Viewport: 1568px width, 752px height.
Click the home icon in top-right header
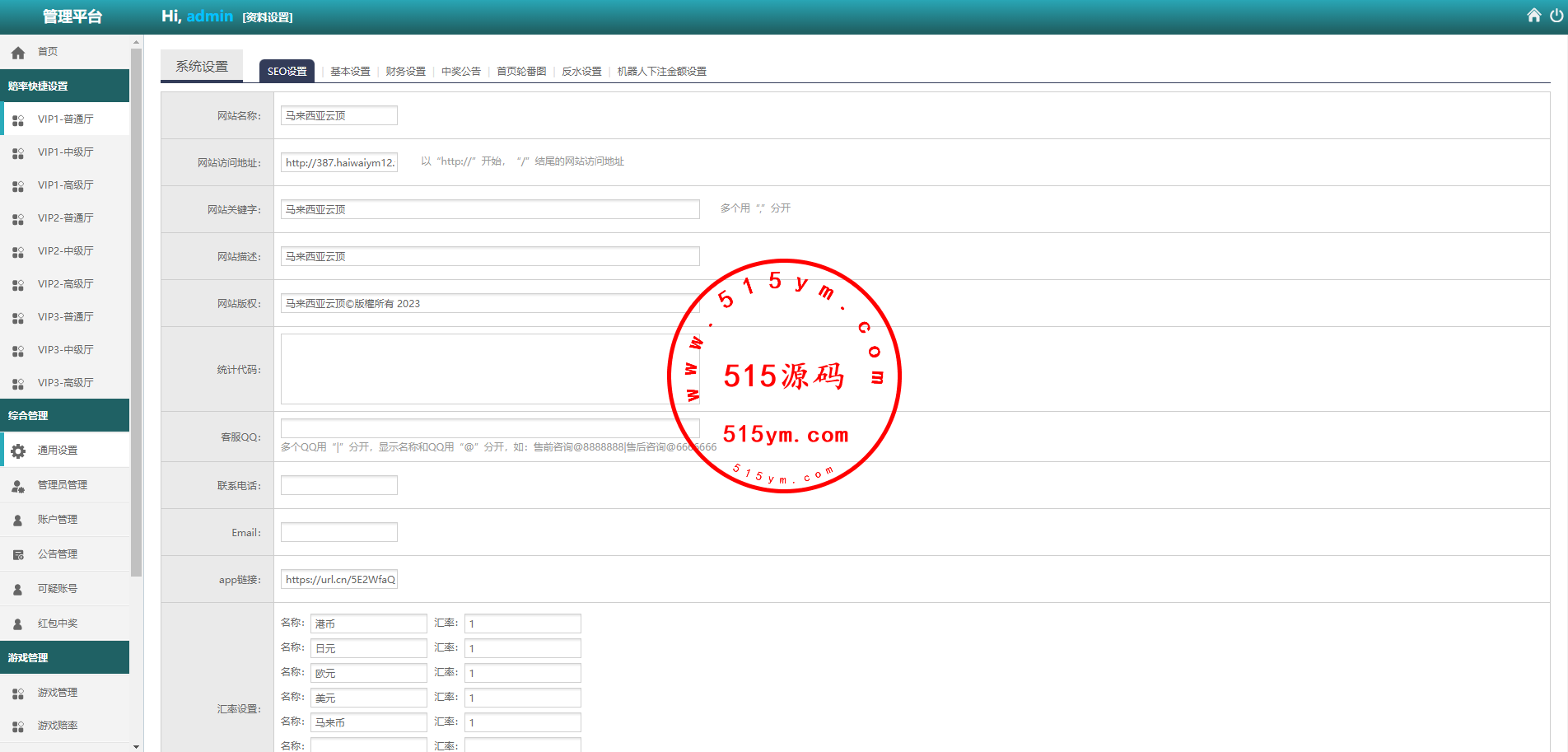point(1533,16)
